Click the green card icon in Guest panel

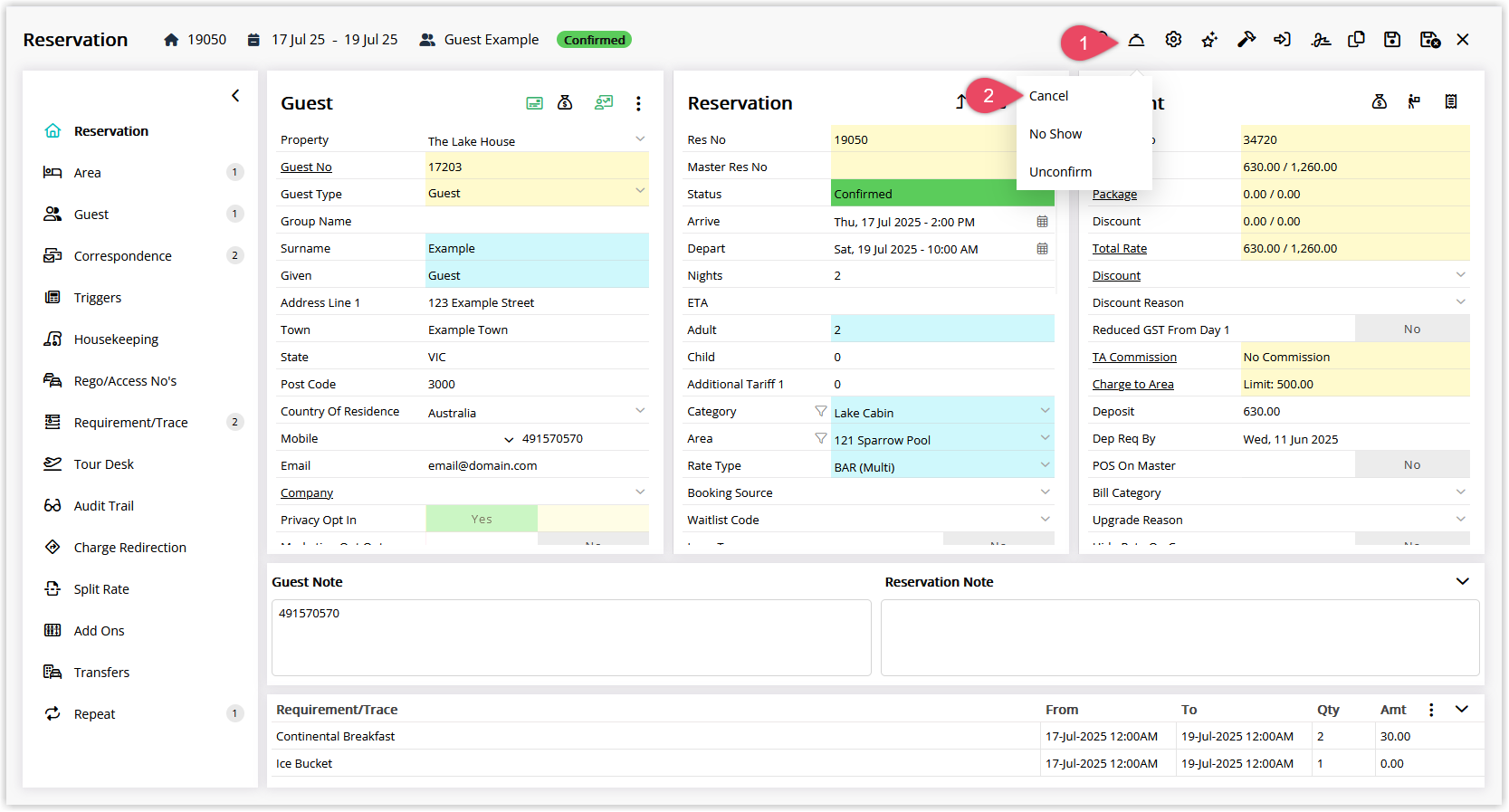535,103
